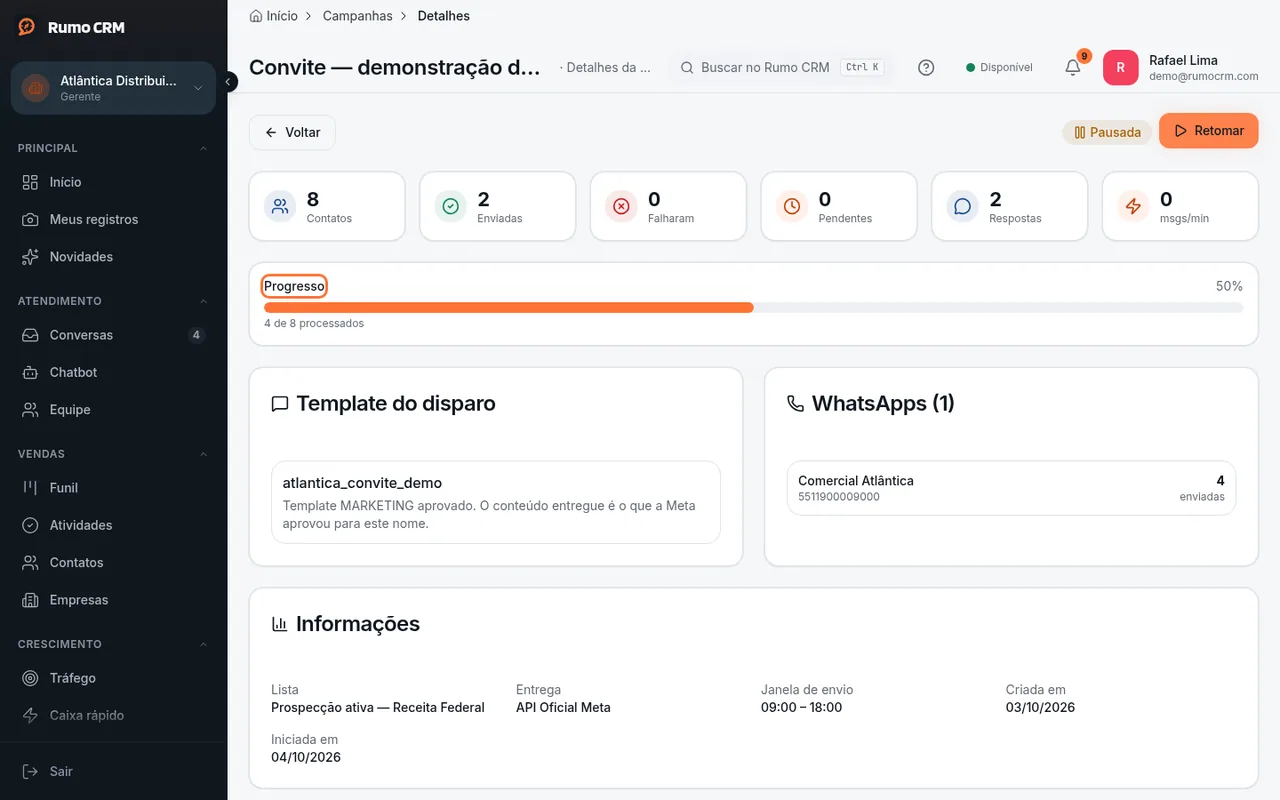Open the help question mark icon
1280x800 pixels.
926,67
